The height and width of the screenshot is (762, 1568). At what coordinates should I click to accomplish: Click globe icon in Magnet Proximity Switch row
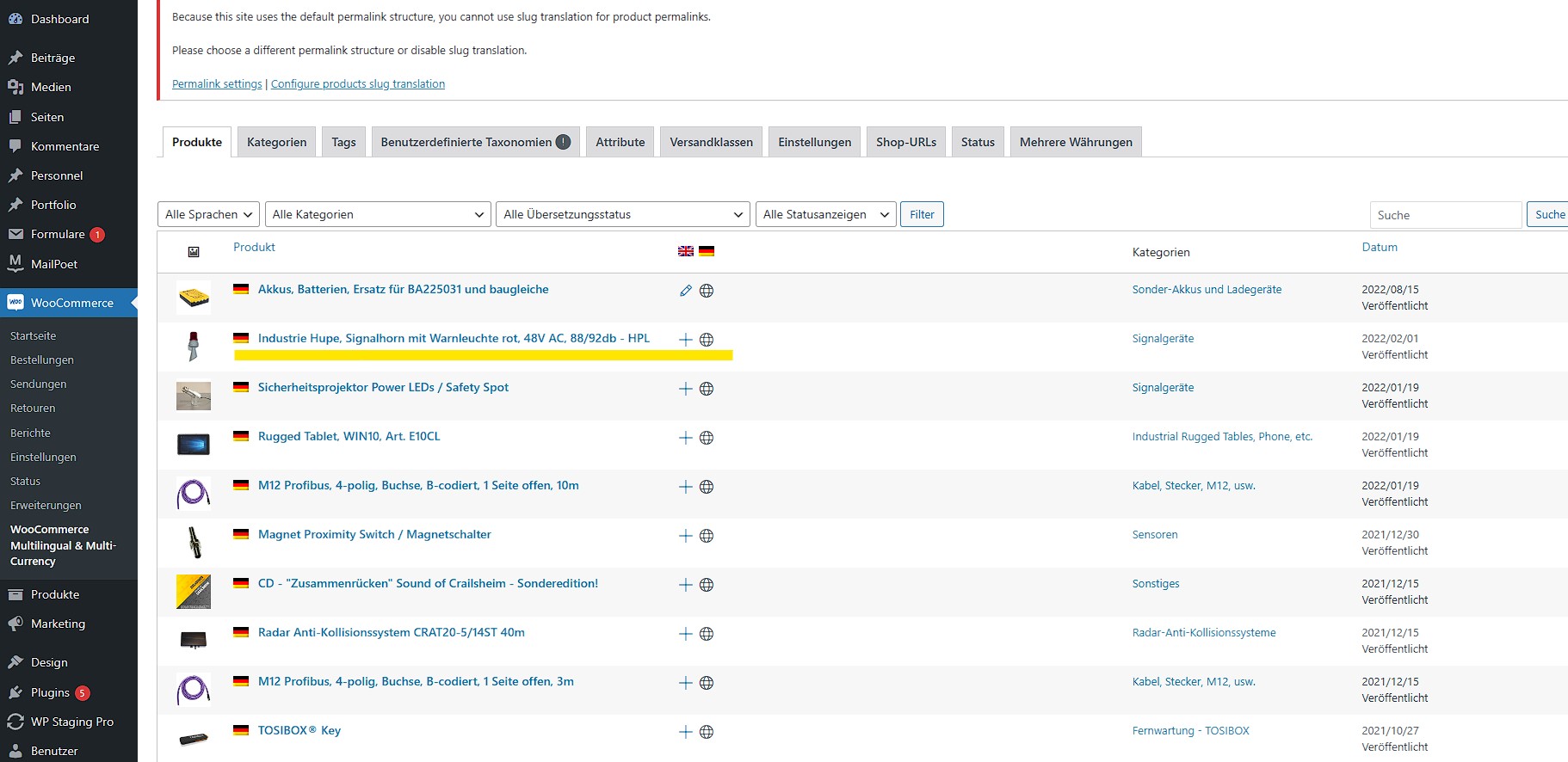707,536
